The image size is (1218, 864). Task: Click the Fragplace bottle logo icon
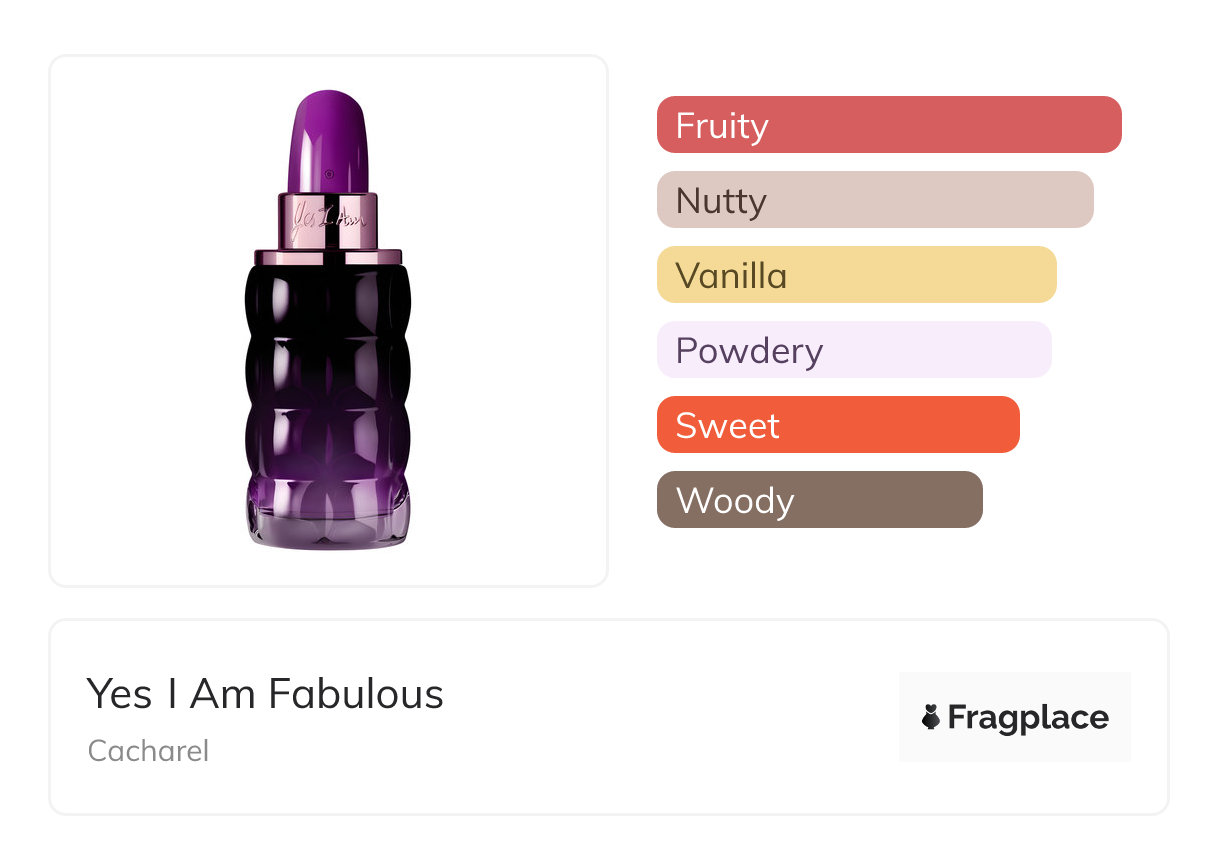(931, 717)
